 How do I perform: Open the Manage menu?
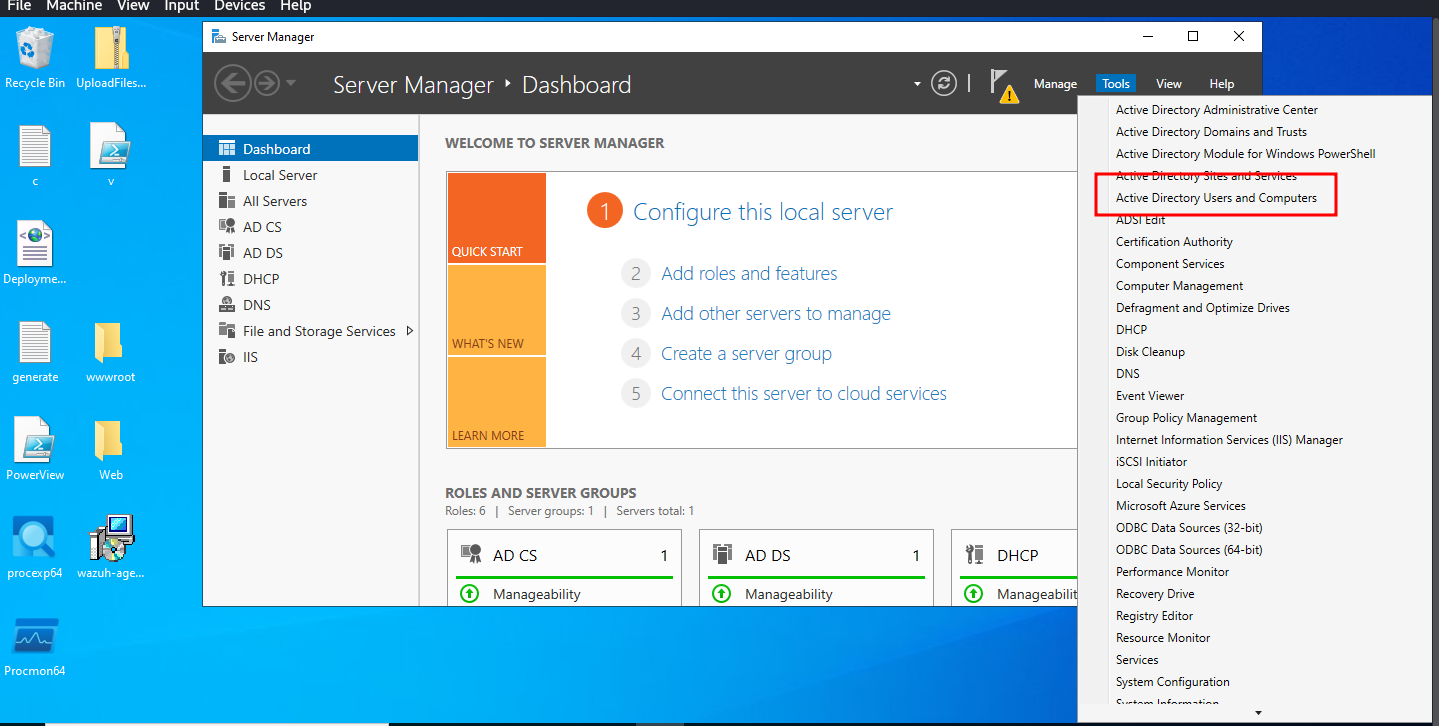point(1055,84)
